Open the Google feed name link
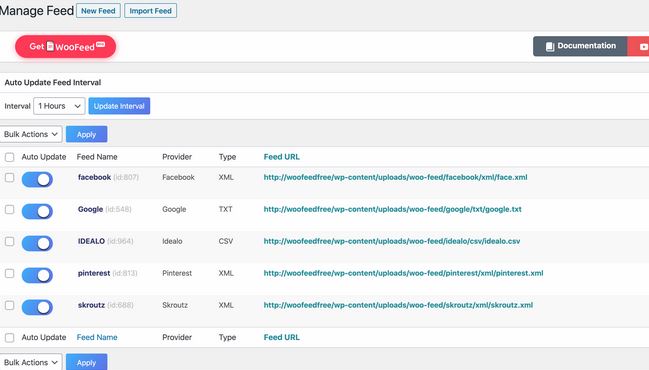 [90, 209]
